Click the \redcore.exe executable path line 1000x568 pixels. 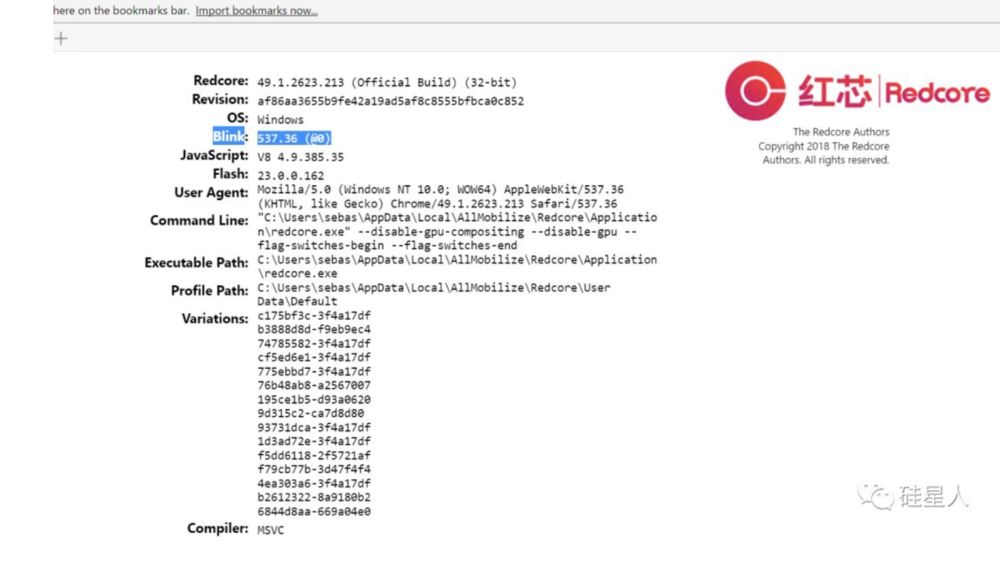[298, 274]
